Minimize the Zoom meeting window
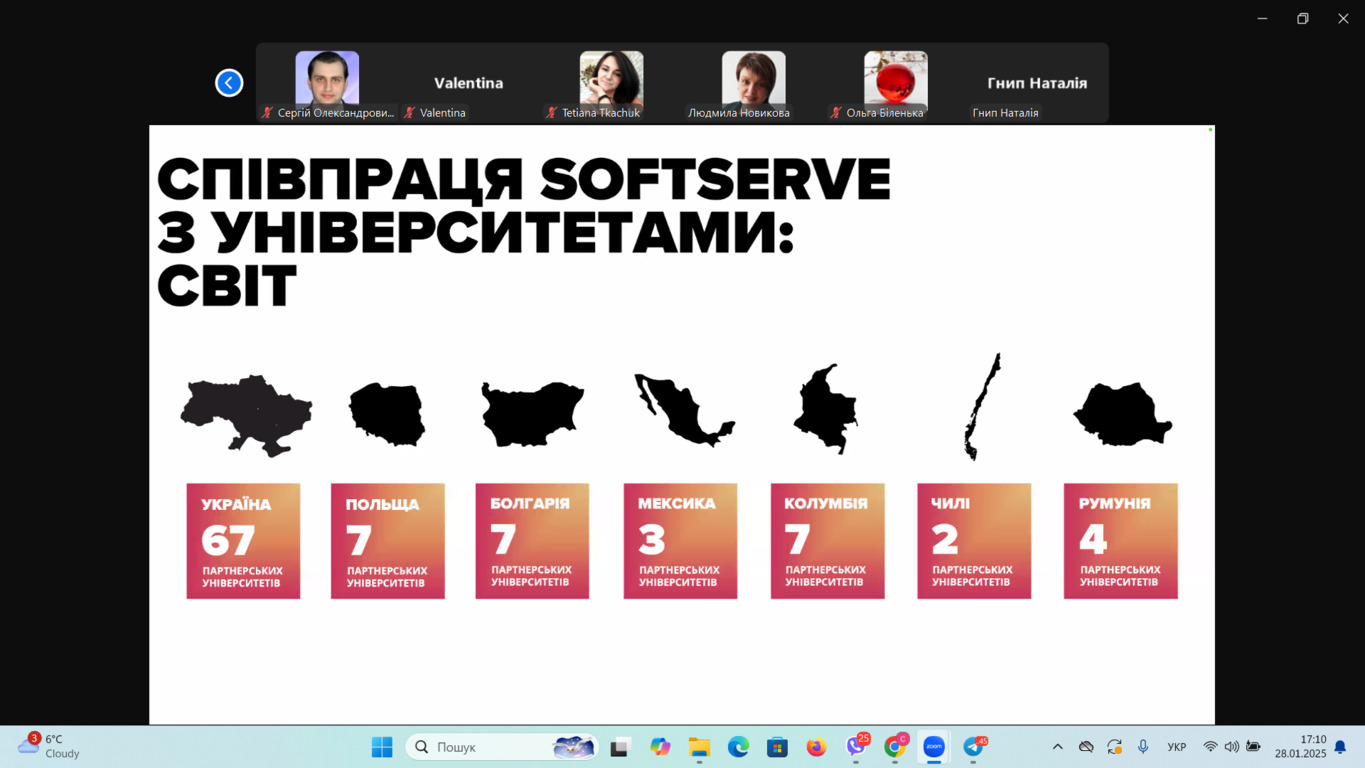The height and width of the screenshot is (768, 1365). (1262, 18)
